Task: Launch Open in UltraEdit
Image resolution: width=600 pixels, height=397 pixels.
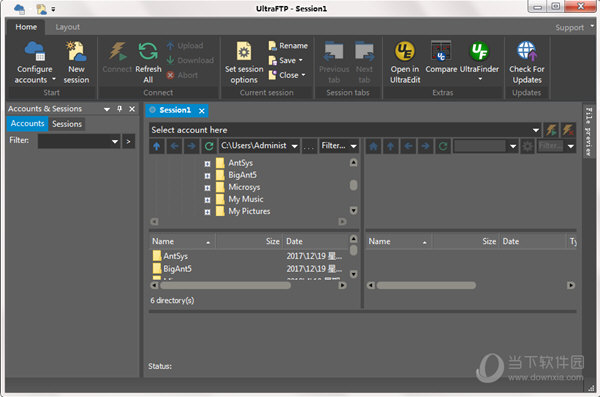Action: tap(405, 63)
